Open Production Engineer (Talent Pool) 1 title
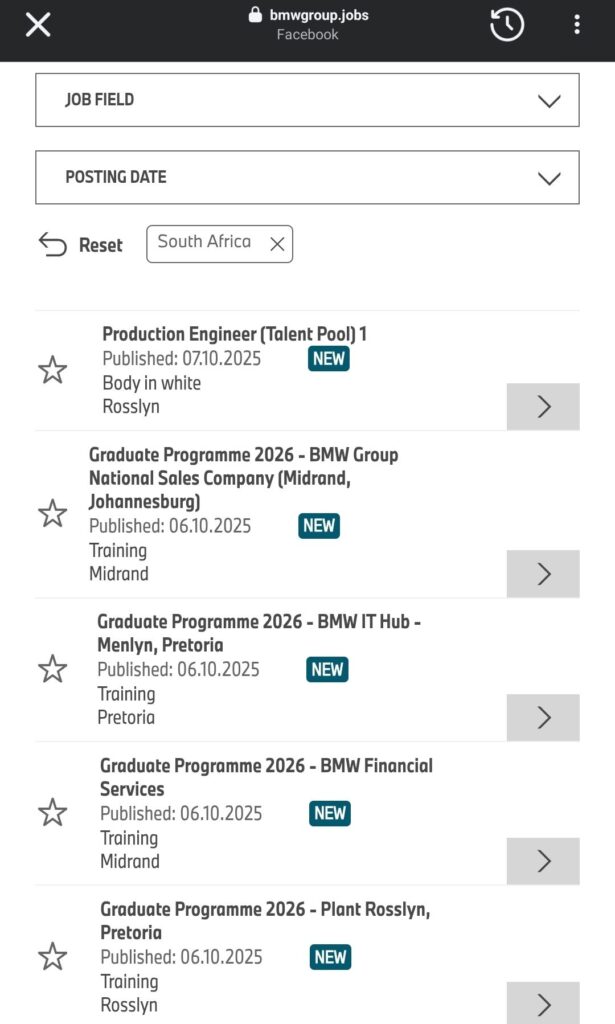 pos(234,334)
